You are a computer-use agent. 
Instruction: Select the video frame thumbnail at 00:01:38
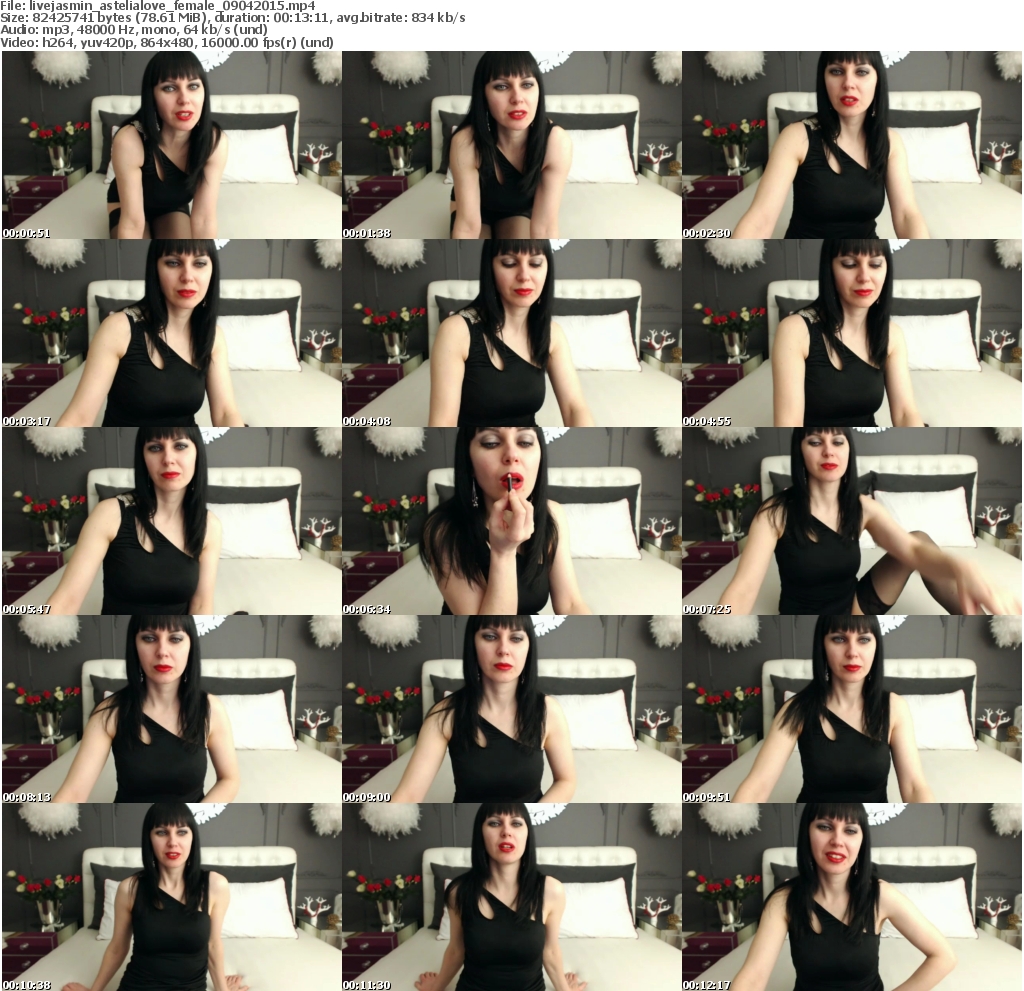point(512,145)
